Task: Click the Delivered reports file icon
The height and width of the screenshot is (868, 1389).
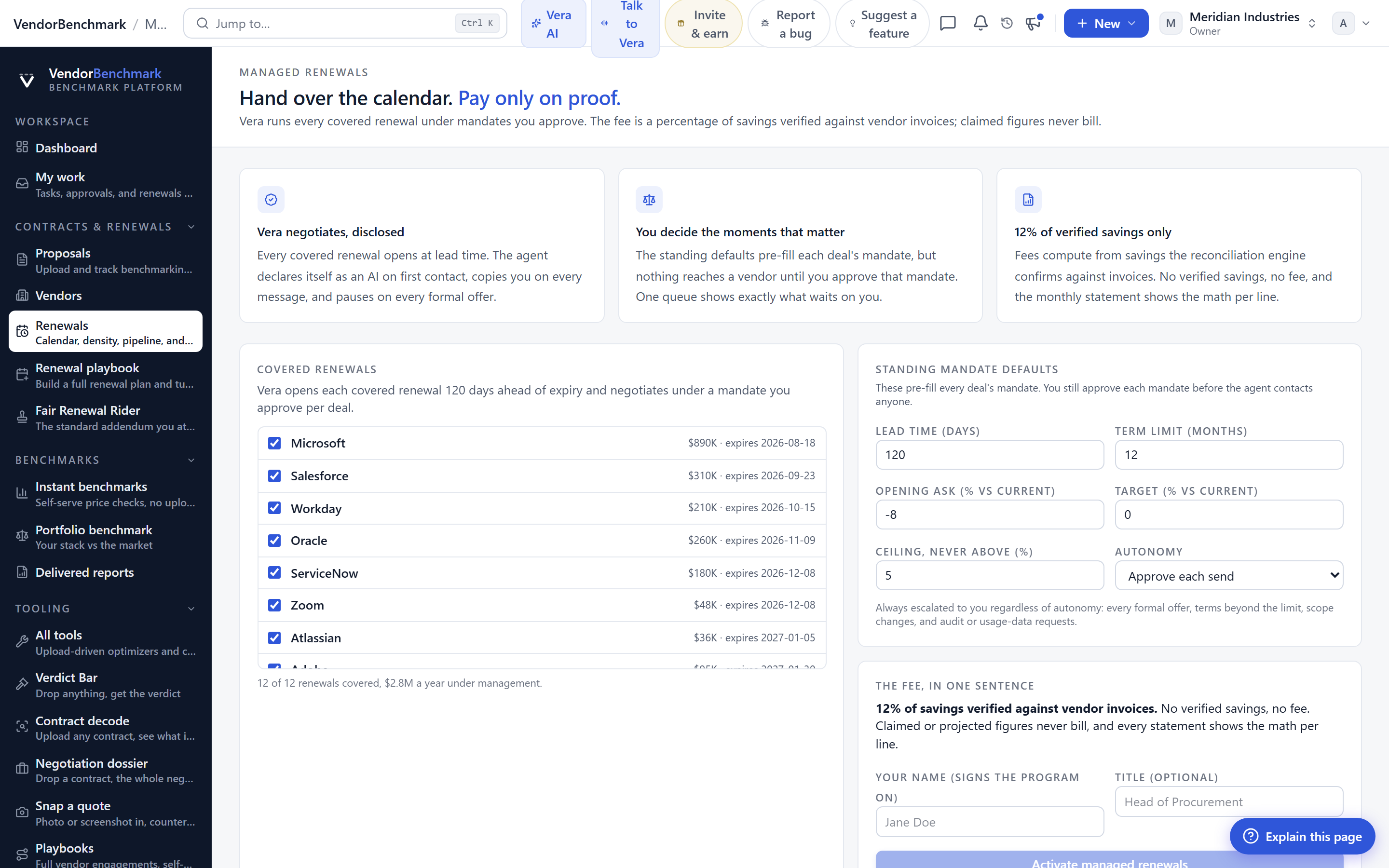Action: (22, 572)
